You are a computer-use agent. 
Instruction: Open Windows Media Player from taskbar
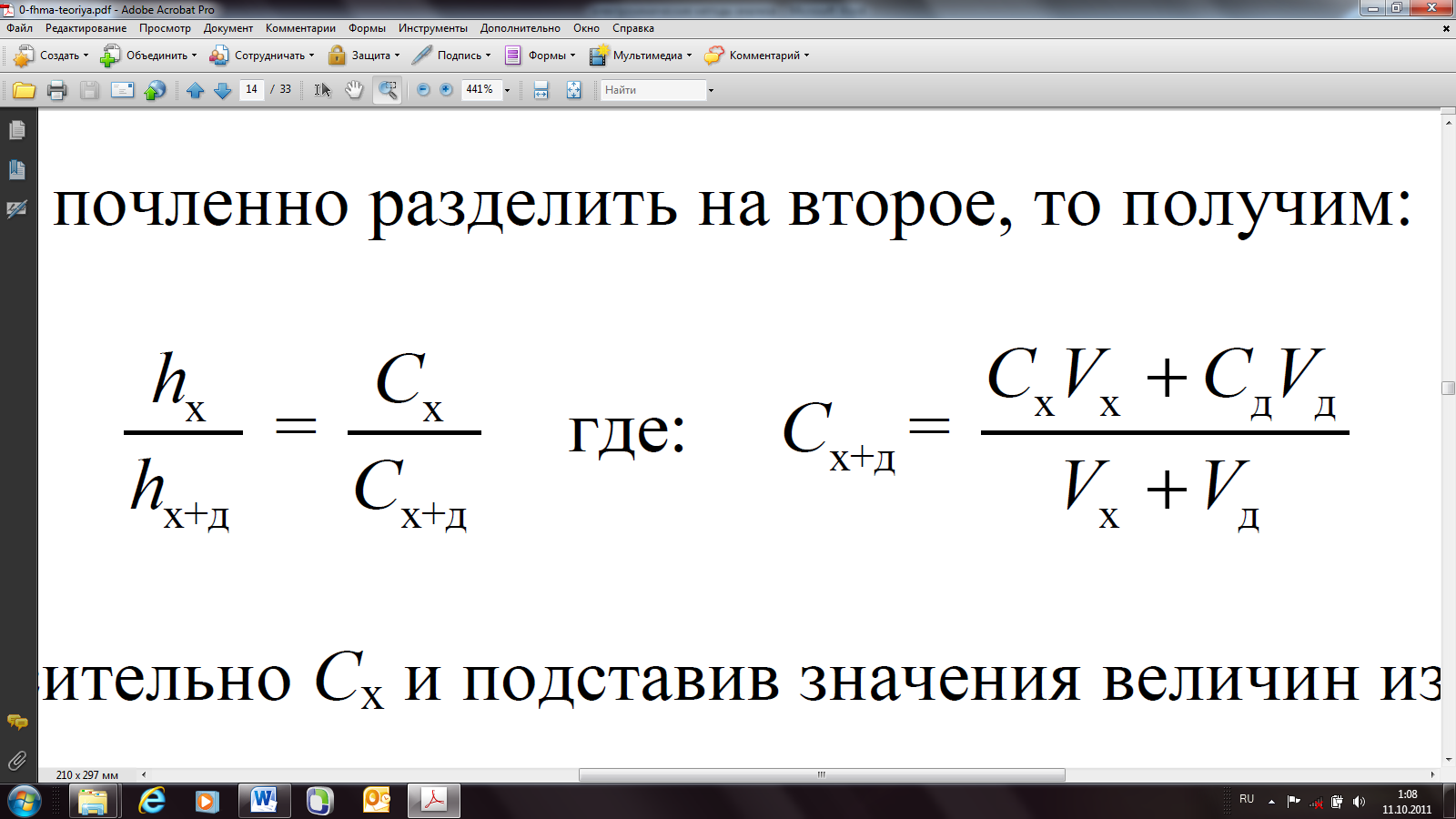click(x=207, y=801)
